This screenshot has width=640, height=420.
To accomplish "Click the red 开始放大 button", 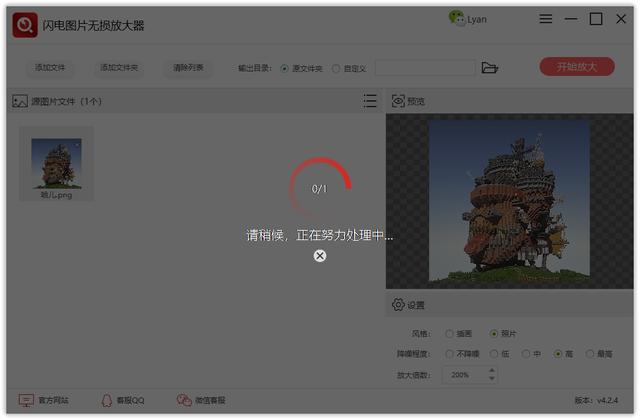I will point(577,67).
